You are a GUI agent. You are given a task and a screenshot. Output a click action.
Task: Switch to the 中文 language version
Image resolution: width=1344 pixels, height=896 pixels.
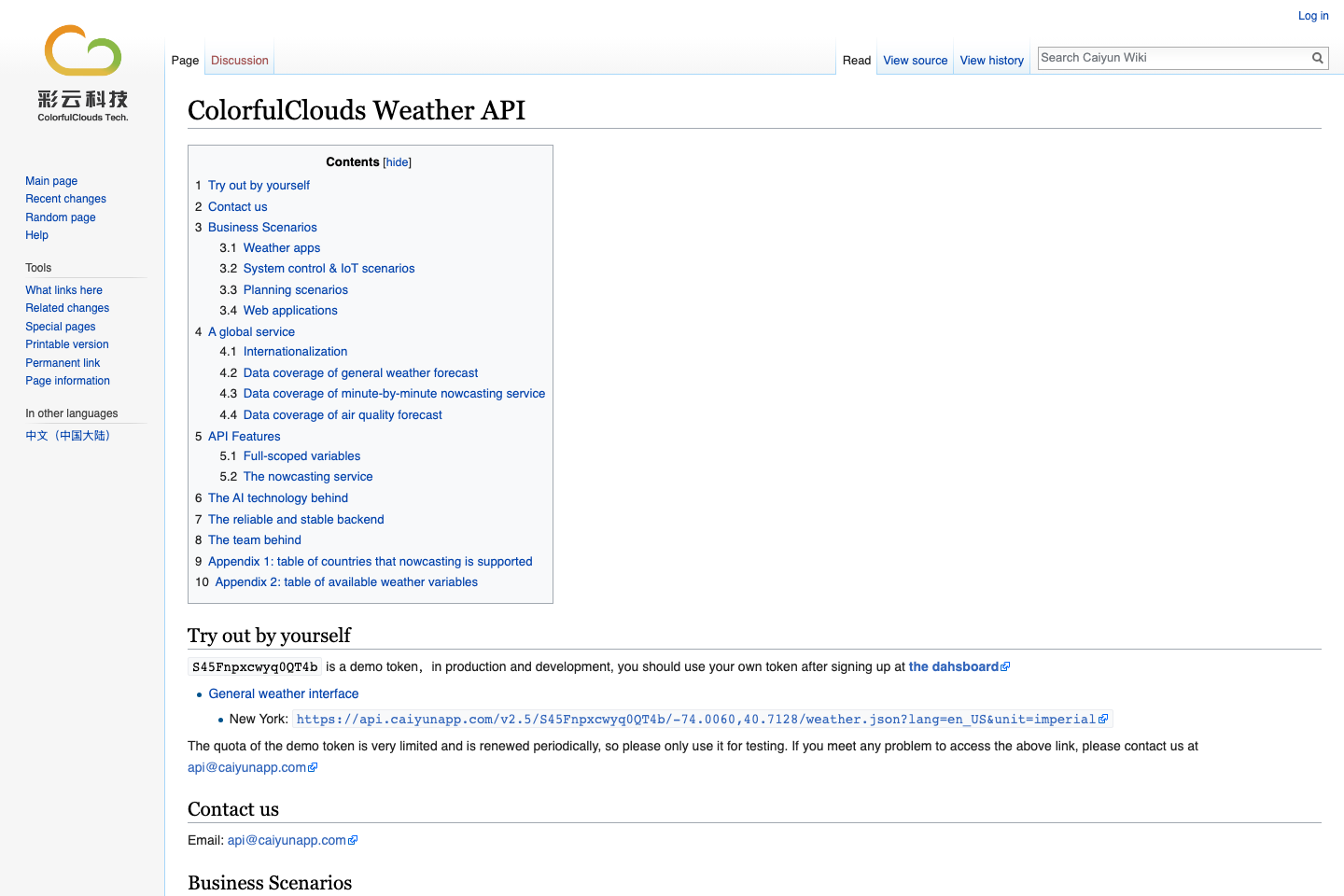(68, 435)
